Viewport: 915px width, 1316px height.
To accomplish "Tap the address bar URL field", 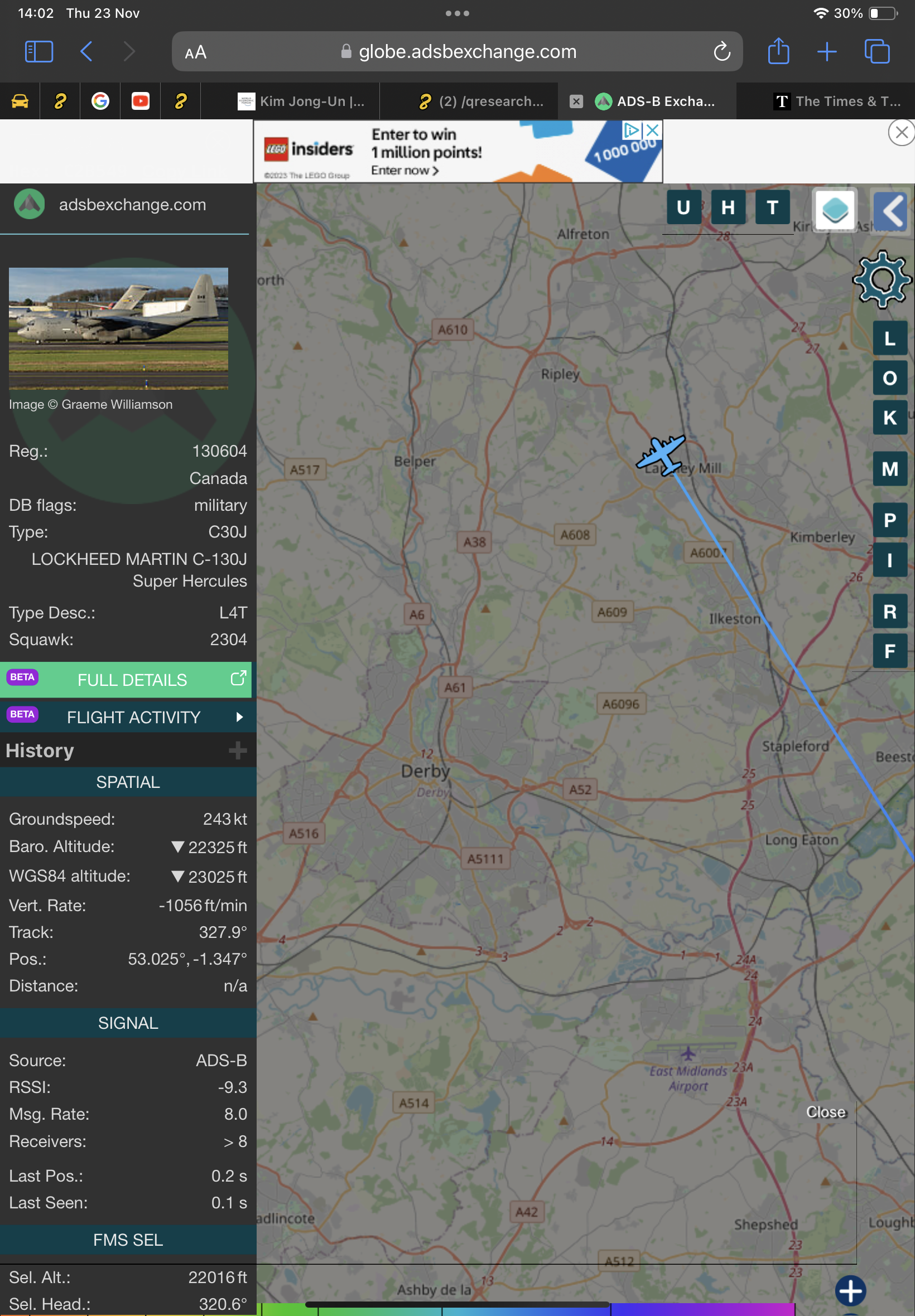I will [457, 51].
